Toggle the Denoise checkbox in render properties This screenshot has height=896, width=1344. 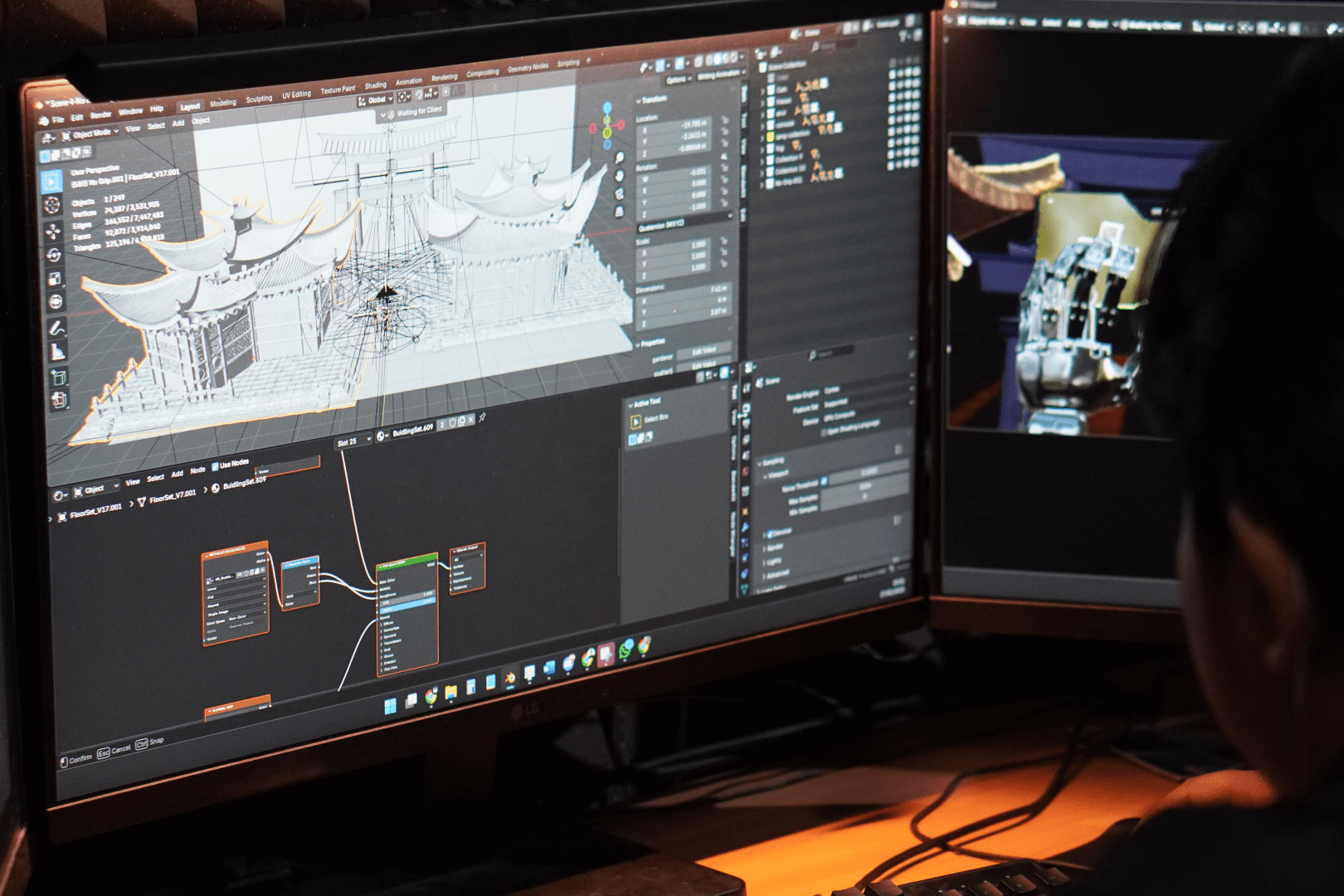pos(770,533)
